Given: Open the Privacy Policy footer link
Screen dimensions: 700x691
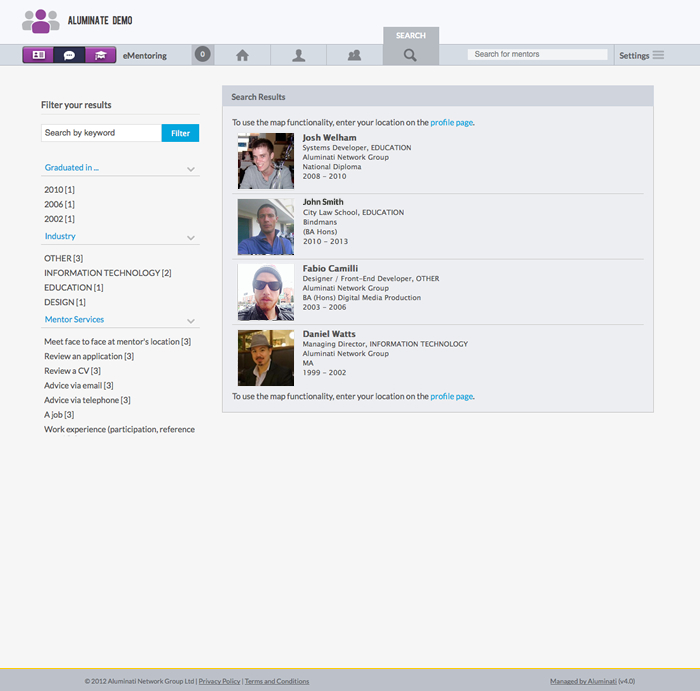Looking at the screenshot, I should coord(219,681).
